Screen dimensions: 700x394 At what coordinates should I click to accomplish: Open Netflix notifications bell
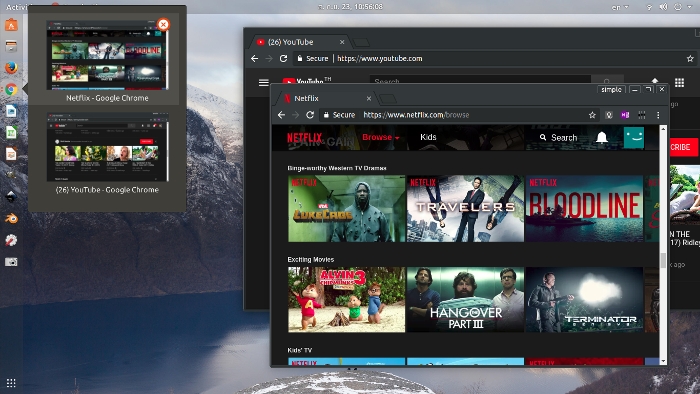click(x=602, y=137)
